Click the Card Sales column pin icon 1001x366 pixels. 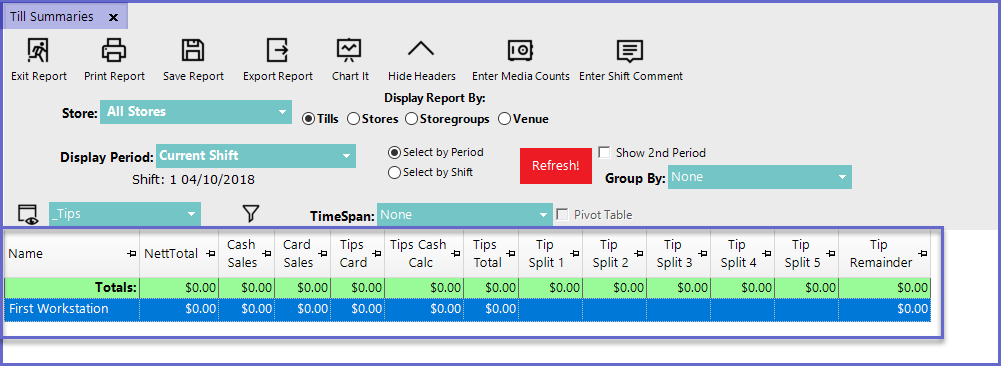pyautogui.click(x=323, y=254)
